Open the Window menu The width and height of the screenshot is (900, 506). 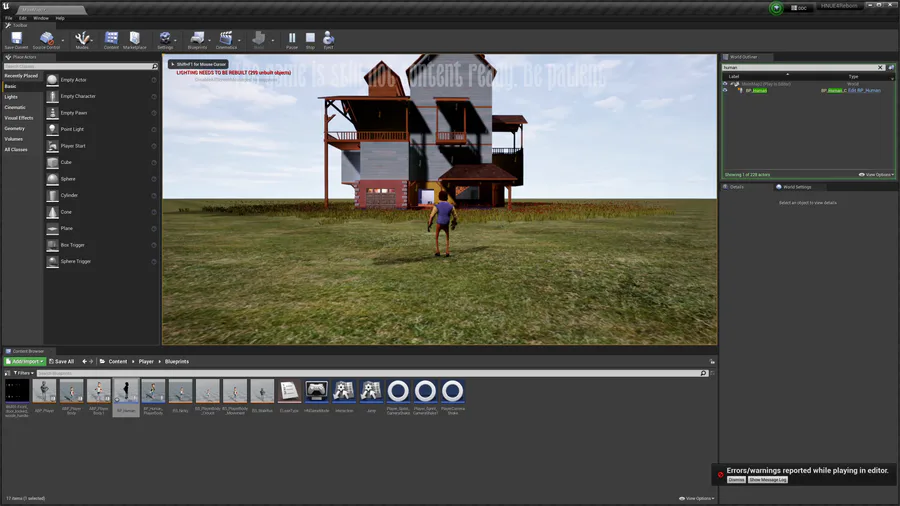click(x=40, y=18)
